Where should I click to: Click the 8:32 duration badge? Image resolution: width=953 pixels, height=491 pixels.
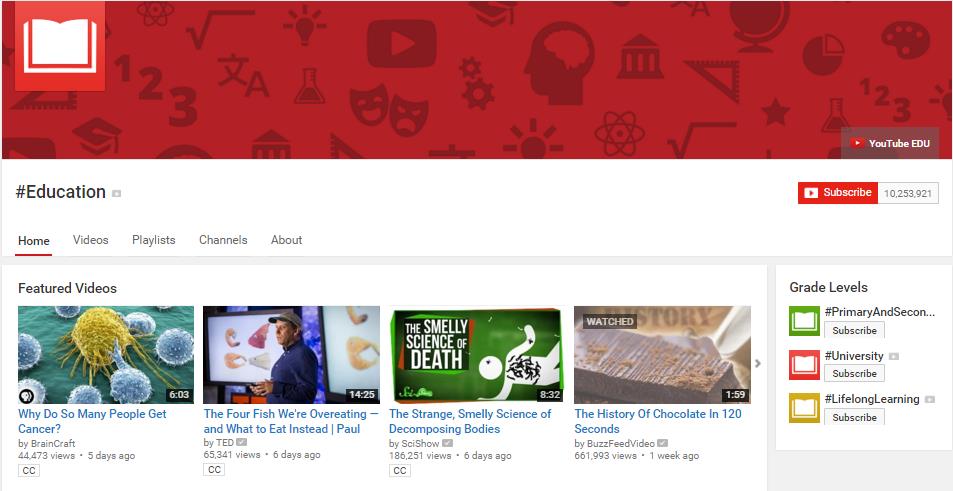click(549, 395)
